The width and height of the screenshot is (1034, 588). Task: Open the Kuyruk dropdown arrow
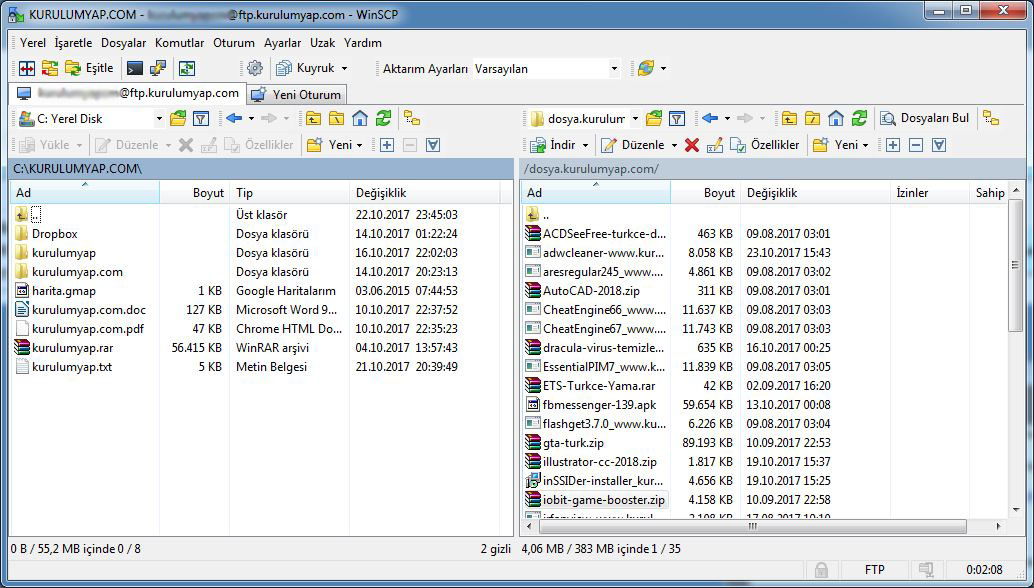[344, 69]
